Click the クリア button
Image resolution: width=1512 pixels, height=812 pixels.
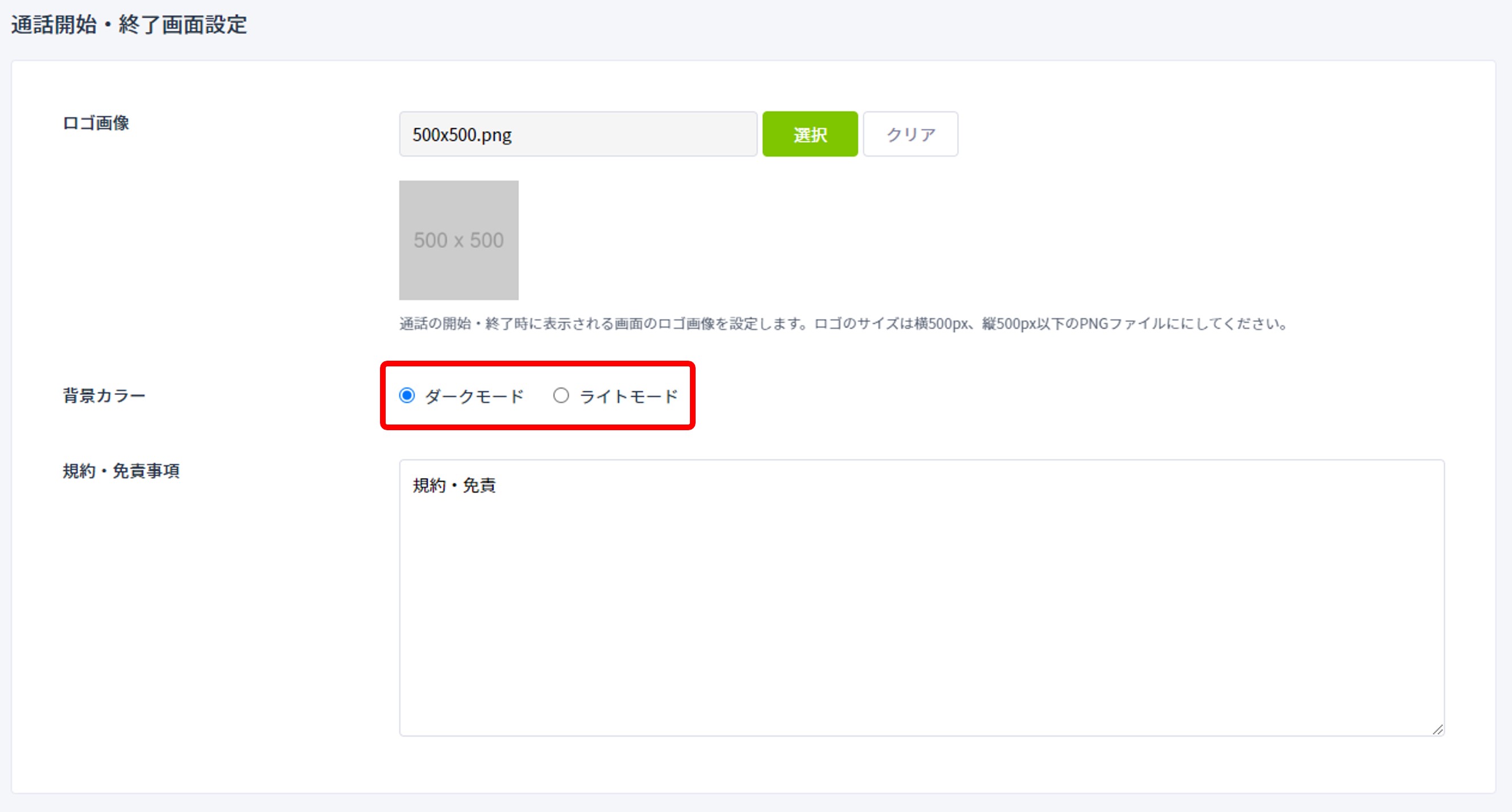[910, 134]
